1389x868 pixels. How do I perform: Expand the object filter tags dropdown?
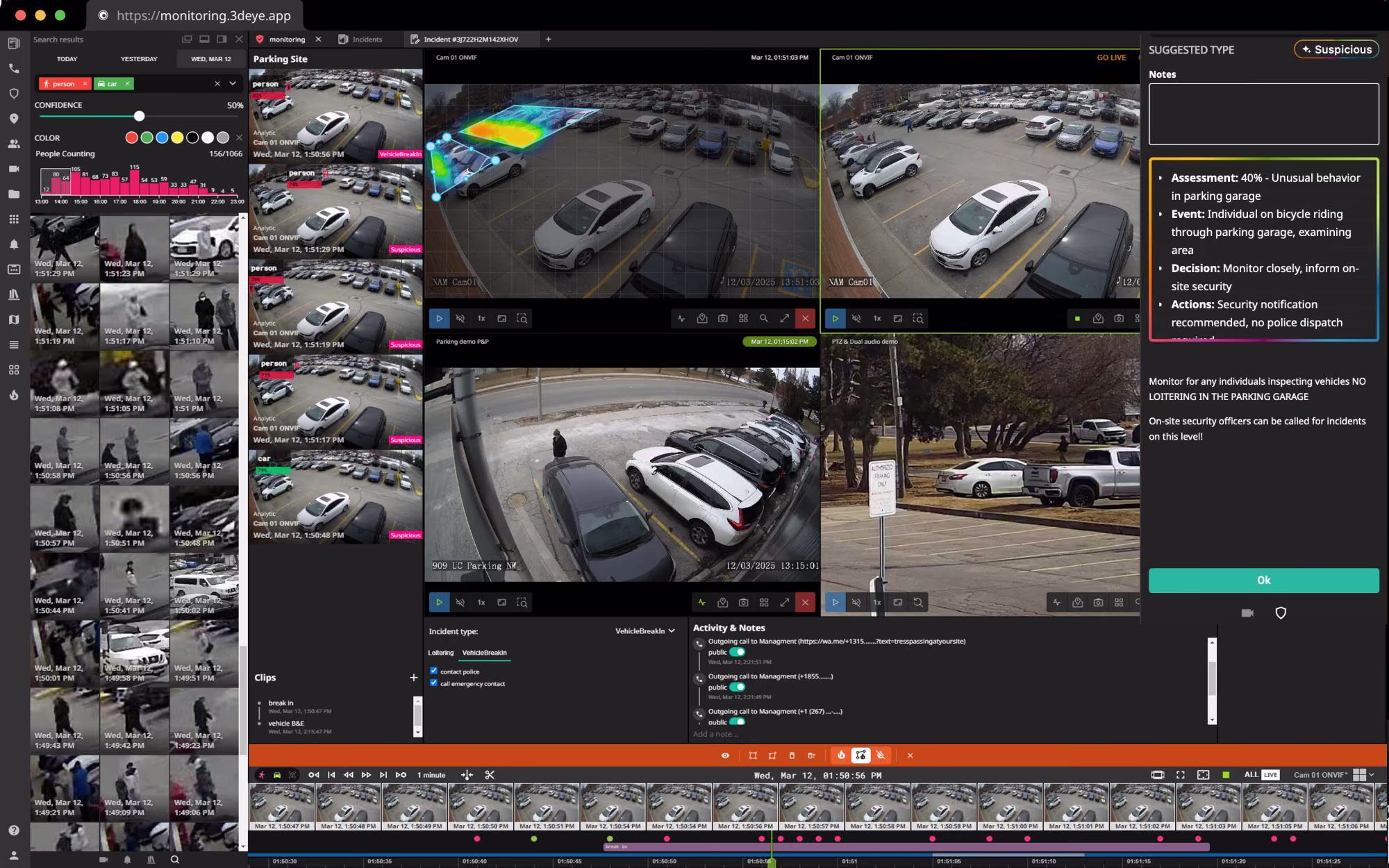[x=233, y=83]
